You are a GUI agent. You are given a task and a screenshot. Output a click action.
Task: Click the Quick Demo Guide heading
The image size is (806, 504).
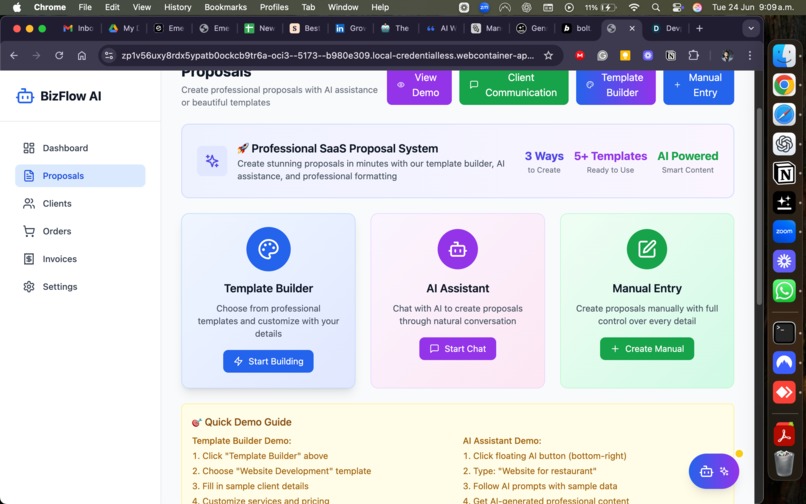pyautogui.click(x=248, y=422)
